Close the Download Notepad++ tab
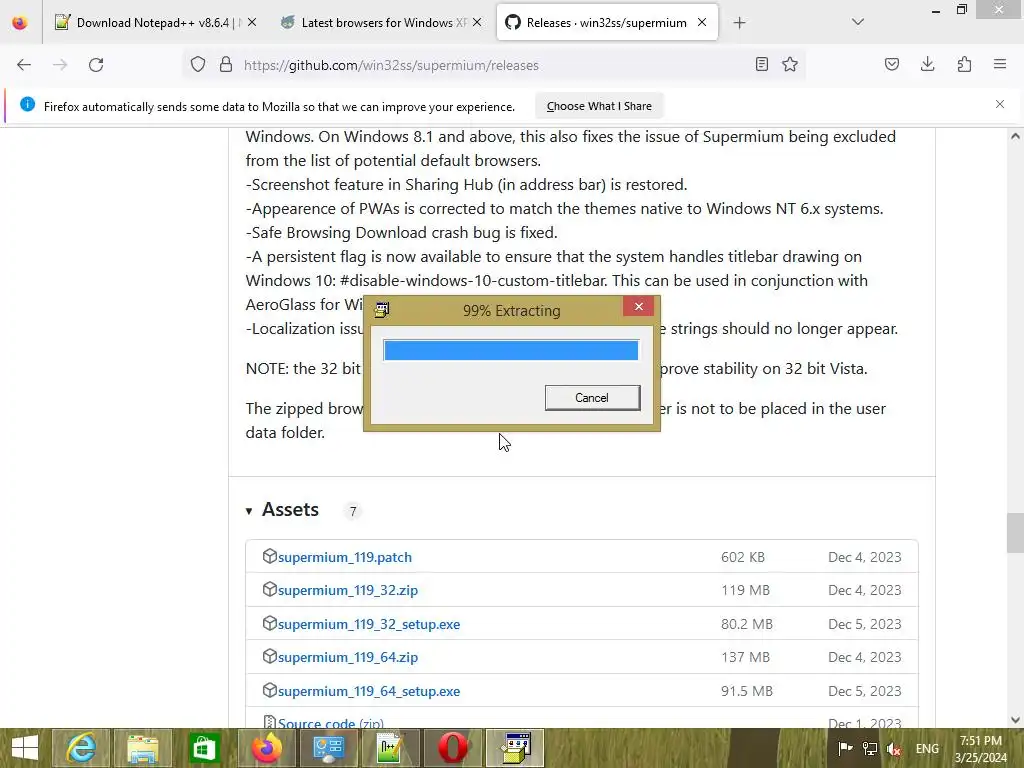 [x=252, y=23]
